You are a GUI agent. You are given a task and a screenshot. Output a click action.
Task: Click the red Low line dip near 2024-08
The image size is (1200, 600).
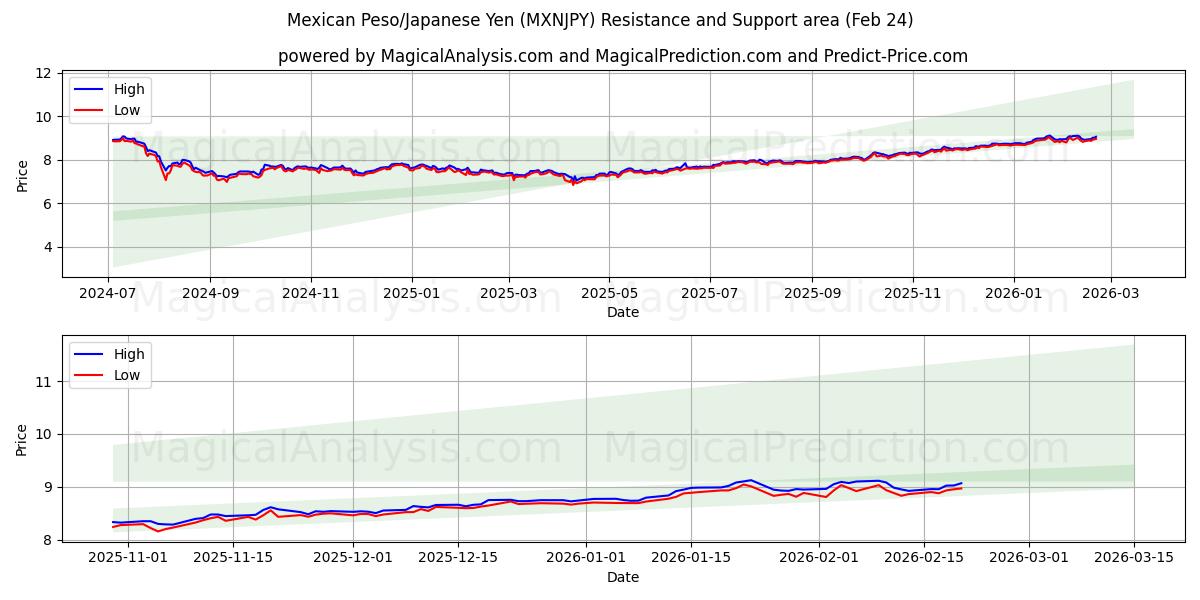coord(165,181)
